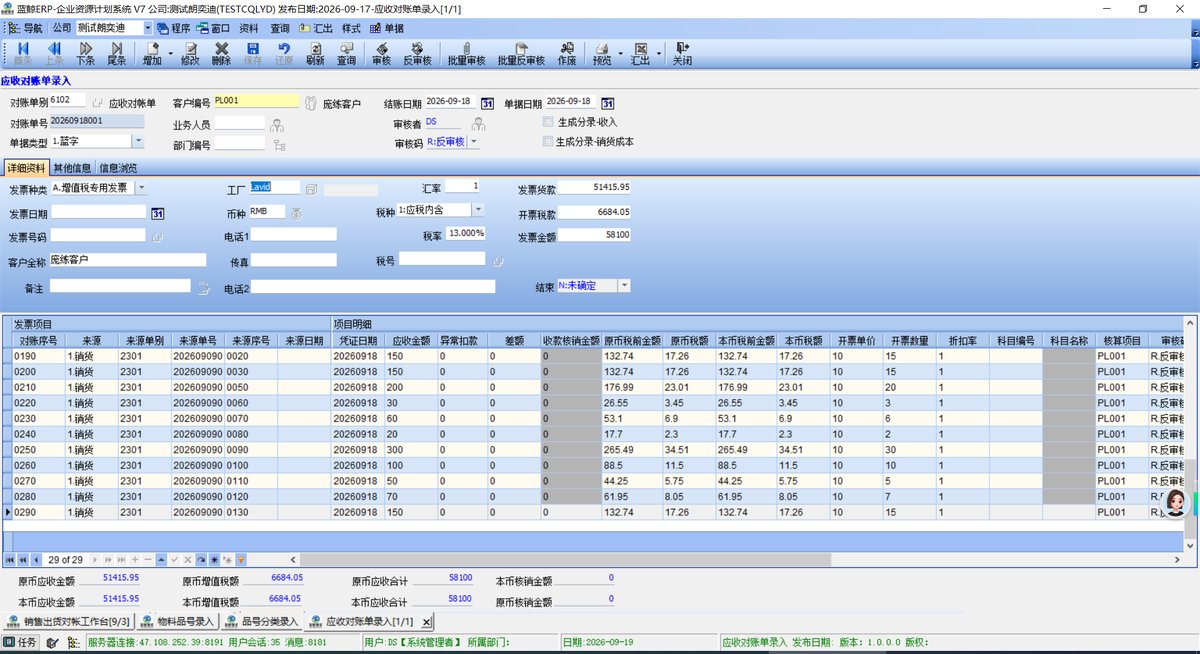1200x654 pixels.
Task: Click the 批量审核 batch approve icon
Action: click(x=466, y=53)
